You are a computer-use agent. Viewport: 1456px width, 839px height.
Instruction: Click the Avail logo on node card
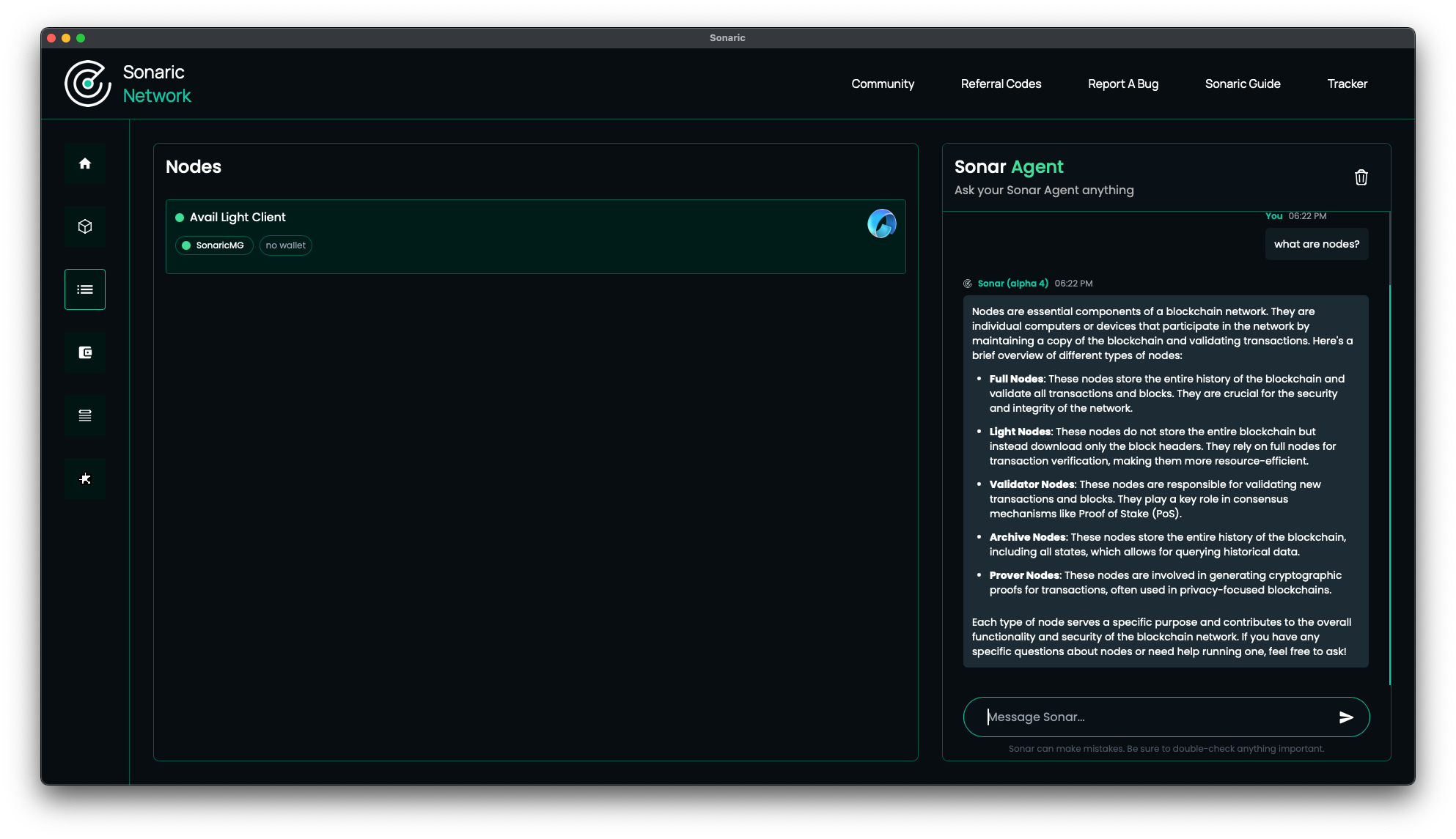(882, 223)
